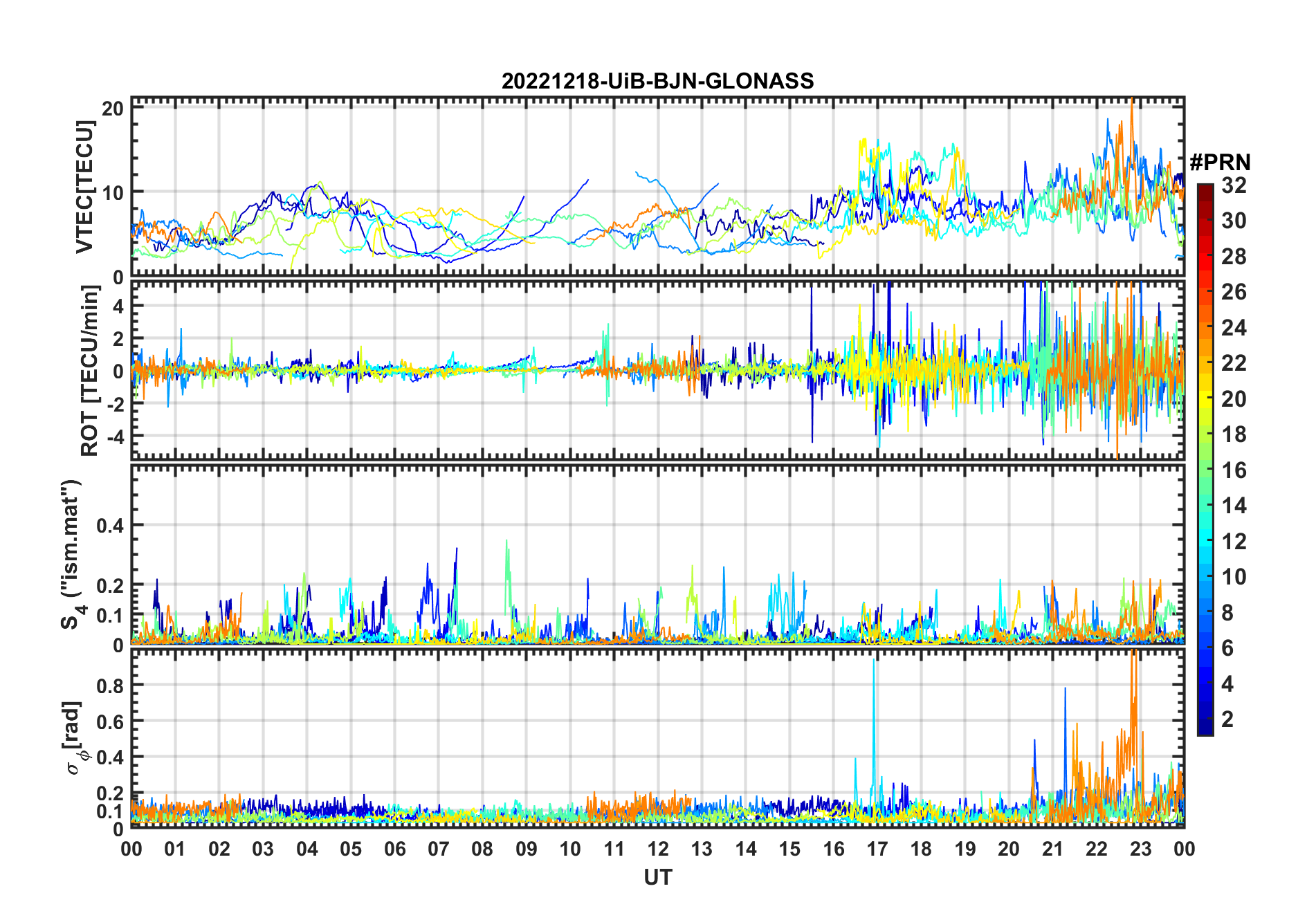Click the ROT y-axis tick -4
The width and height of the screenshot is (1316, 920).
click(115, 437)
